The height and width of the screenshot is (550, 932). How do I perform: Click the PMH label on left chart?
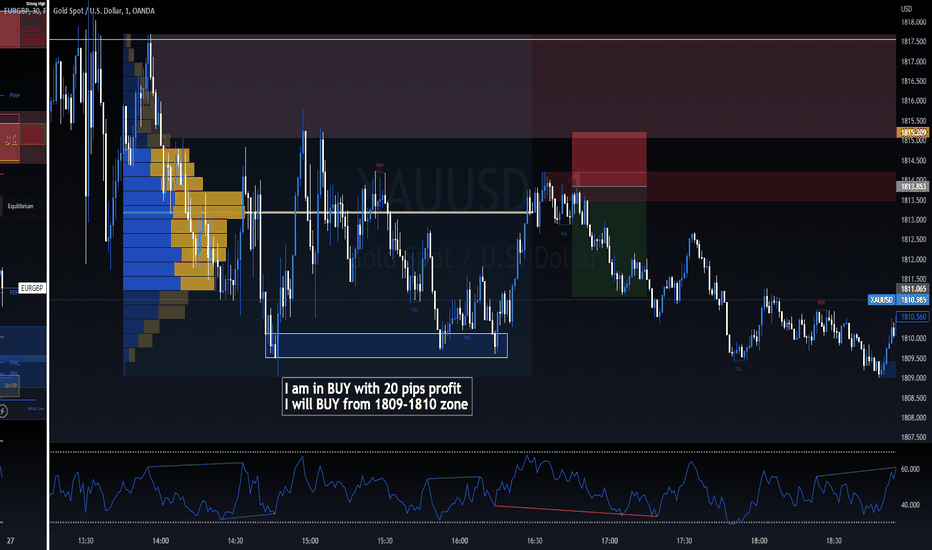pos(14,95)
